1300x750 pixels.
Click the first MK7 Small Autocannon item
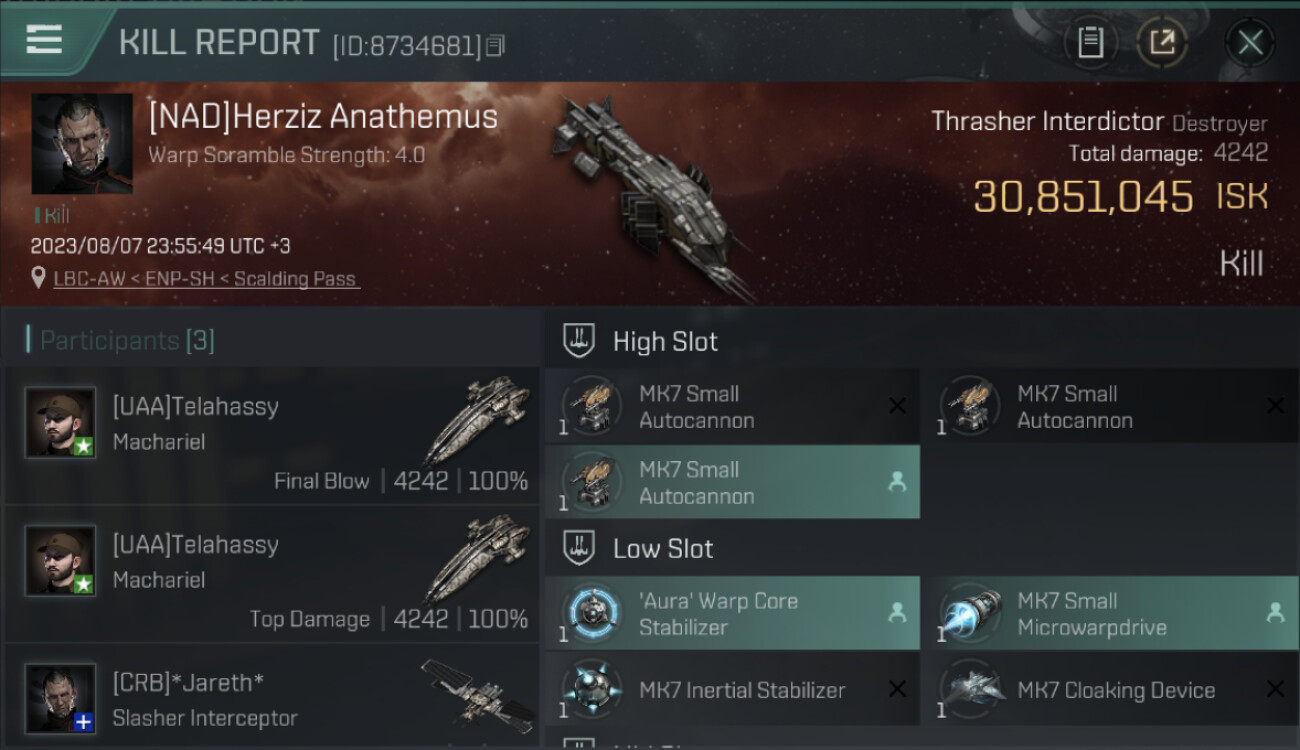tap(732, 406)
